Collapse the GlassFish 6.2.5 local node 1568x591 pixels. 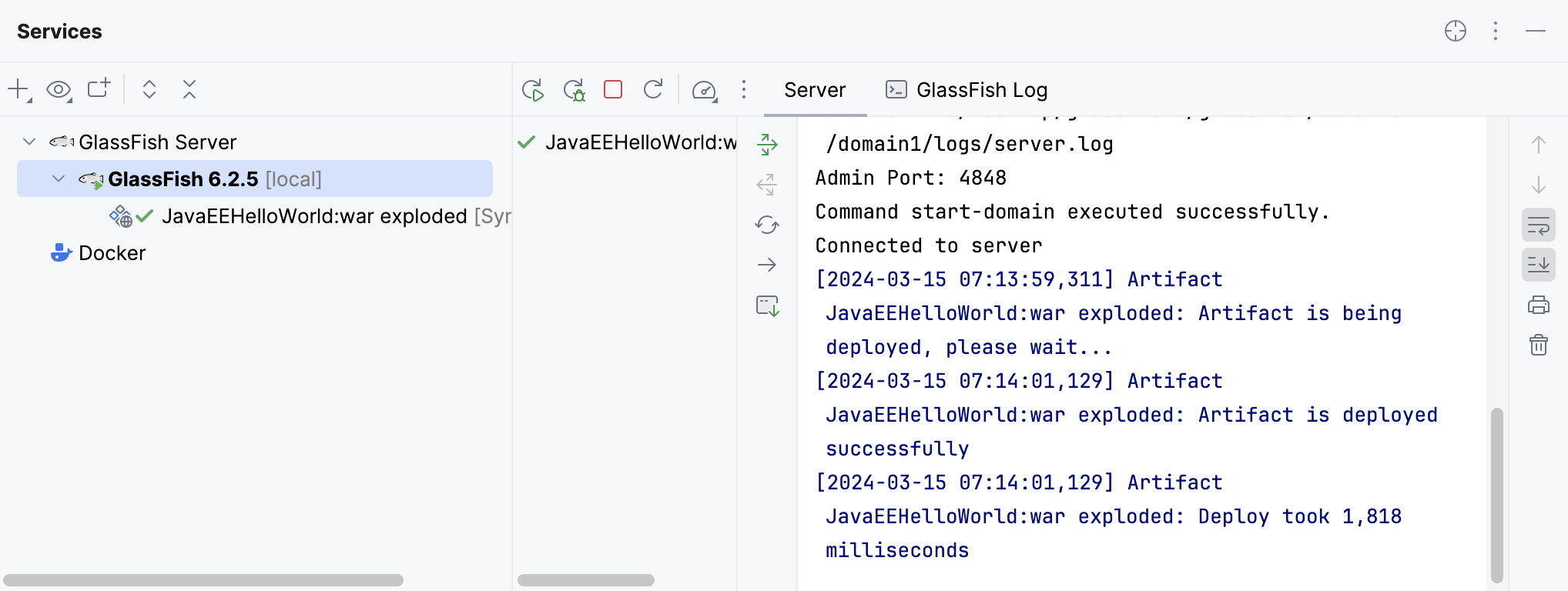coord(59,179)
